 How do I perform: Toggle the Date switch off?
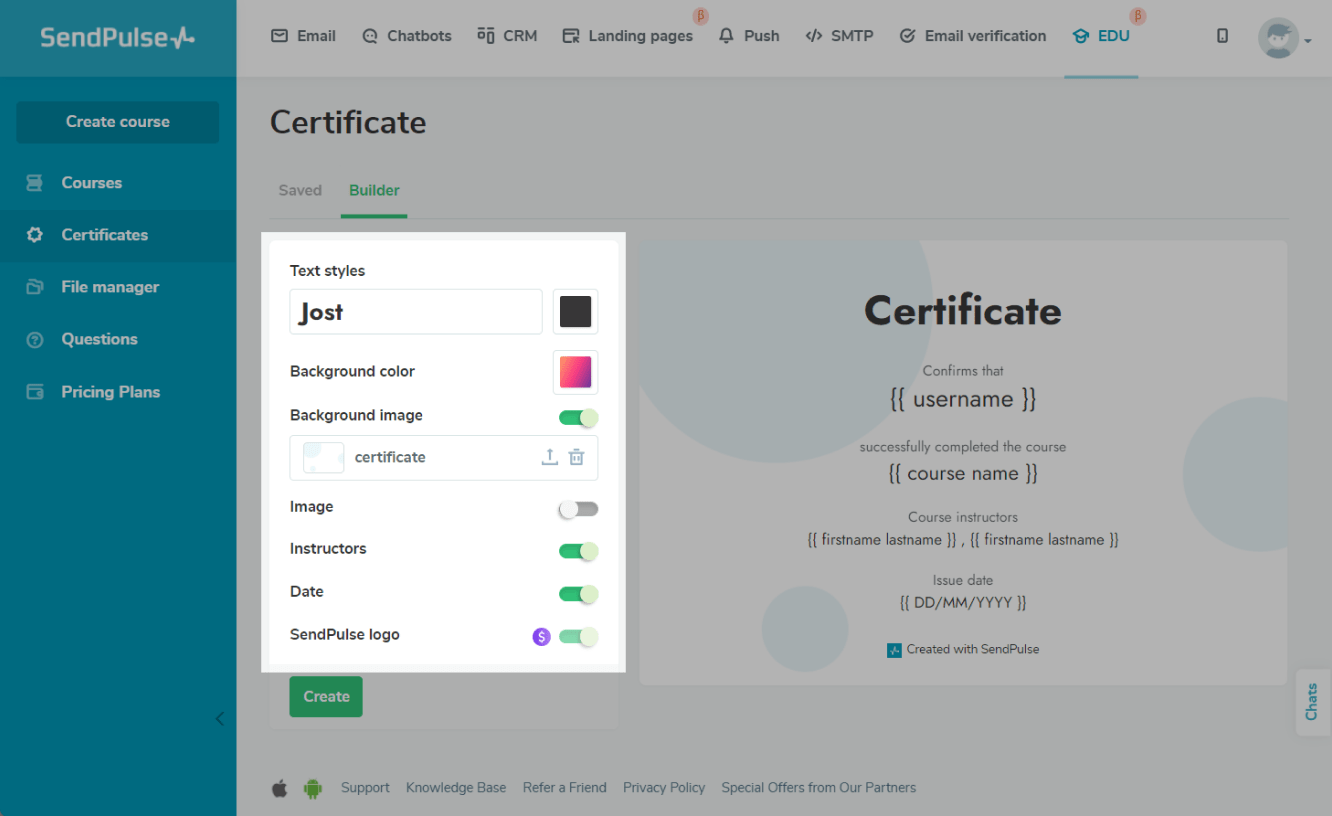pyautogui.click(x=578, y=594)
